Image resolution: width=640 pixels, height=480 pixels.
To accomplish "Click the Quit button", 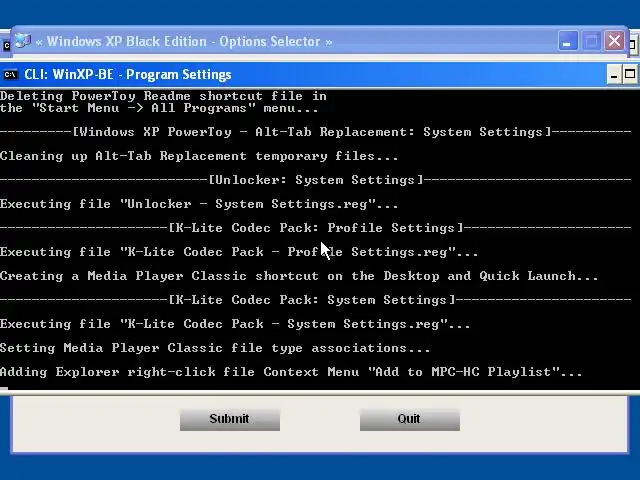I will pos(409,419).
